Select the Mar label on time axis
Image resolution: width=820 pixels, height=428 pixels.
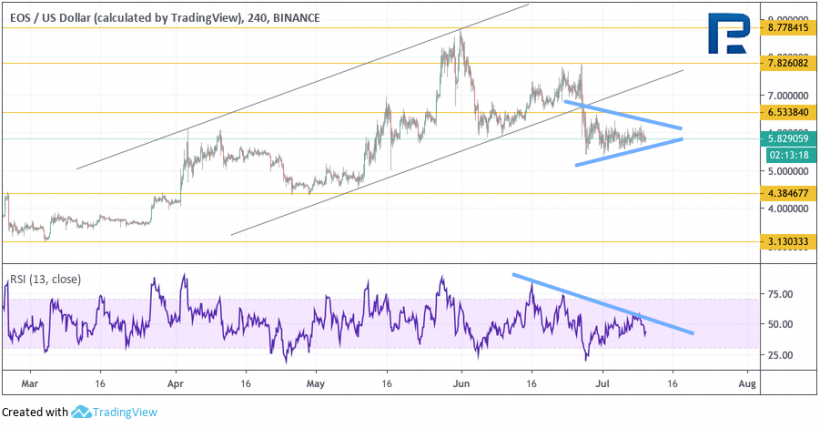coord(30,382)
